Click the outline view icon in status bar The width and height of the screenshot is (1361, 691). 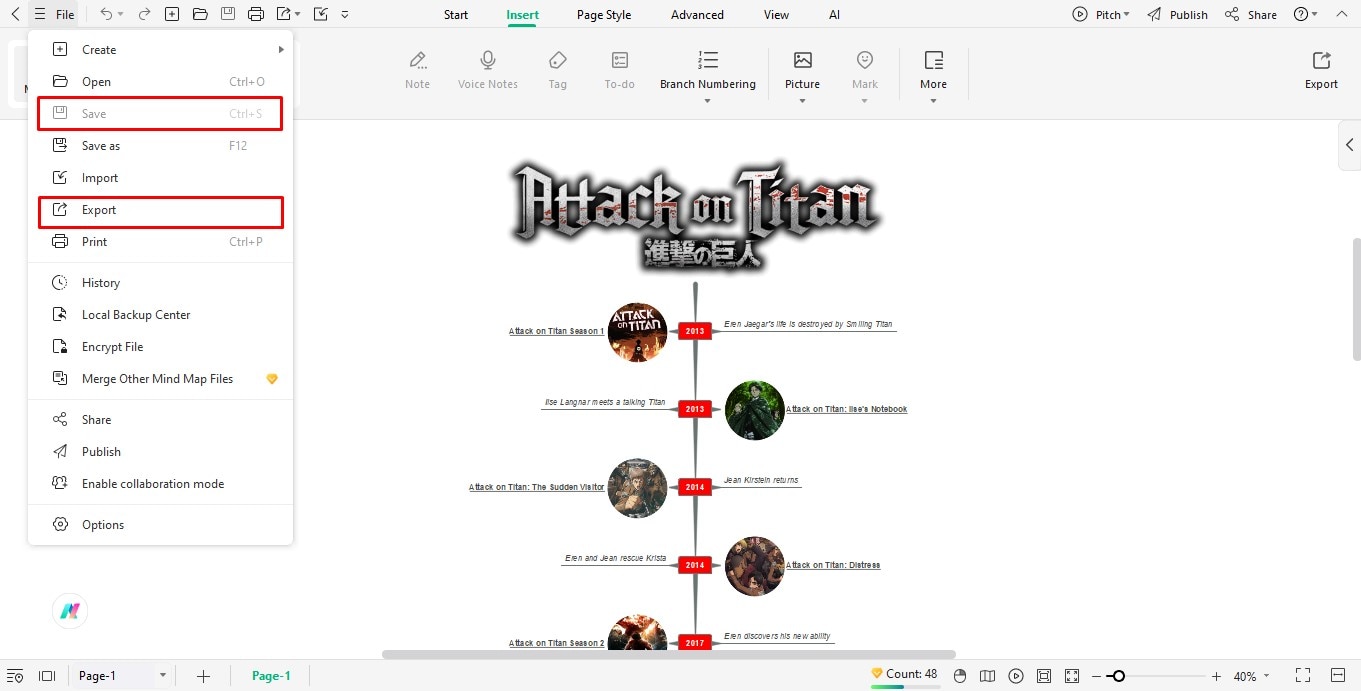pyautogui.click(x=14, y=676)
